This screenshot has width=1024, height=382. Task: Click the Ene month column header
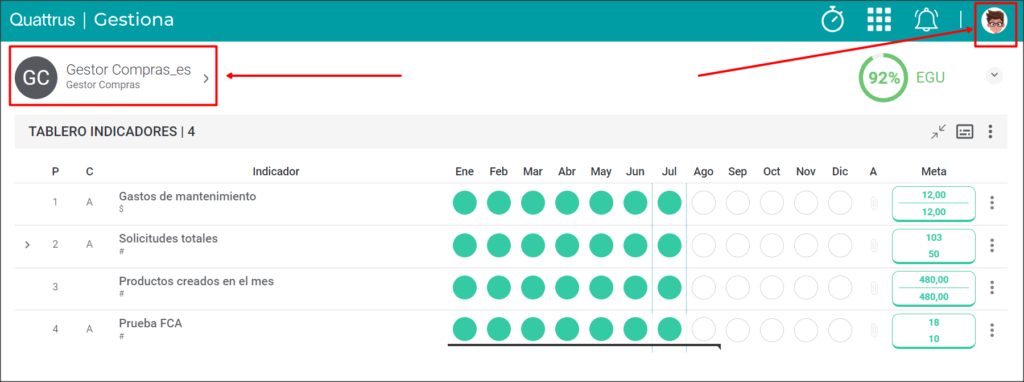pos(464,172)
